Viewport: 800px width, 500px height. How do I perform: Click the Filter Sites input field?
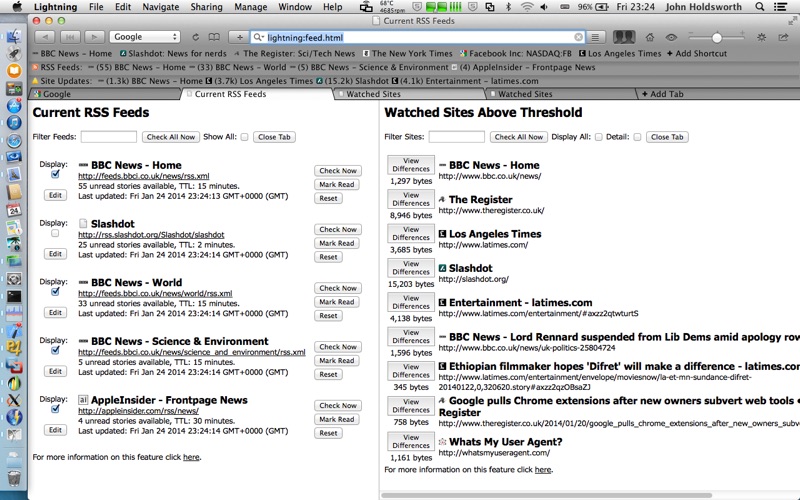tap(456, 137)
